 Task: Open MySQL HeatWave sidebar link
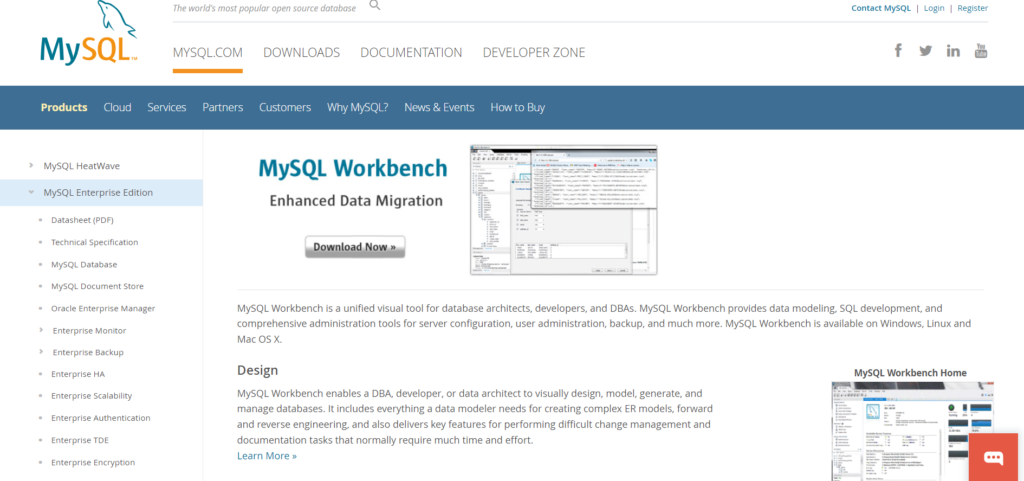tap(82, 166)
